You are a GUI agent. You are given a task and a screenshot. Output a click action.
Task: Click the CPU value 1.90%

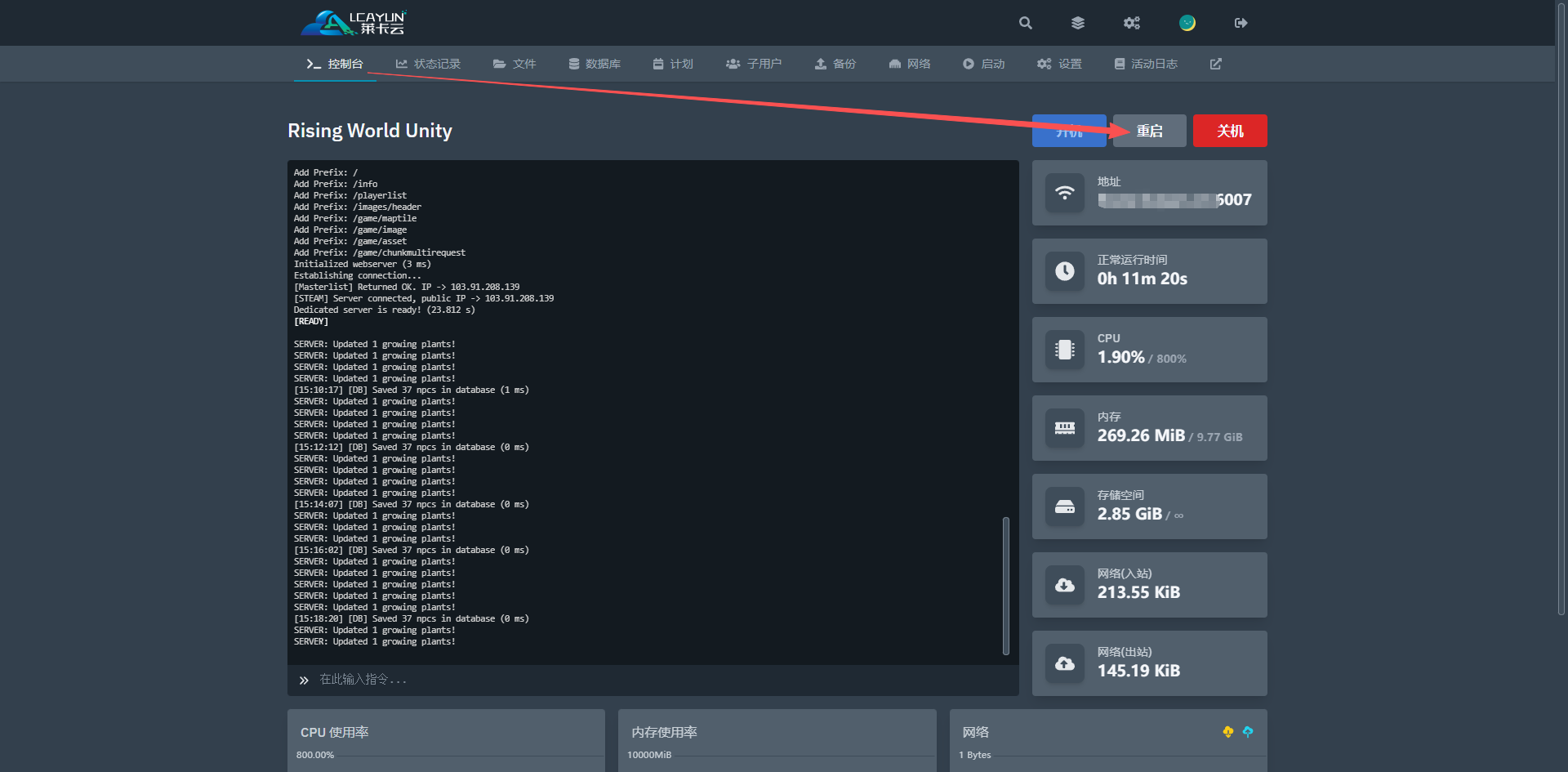click(1120, 357)
